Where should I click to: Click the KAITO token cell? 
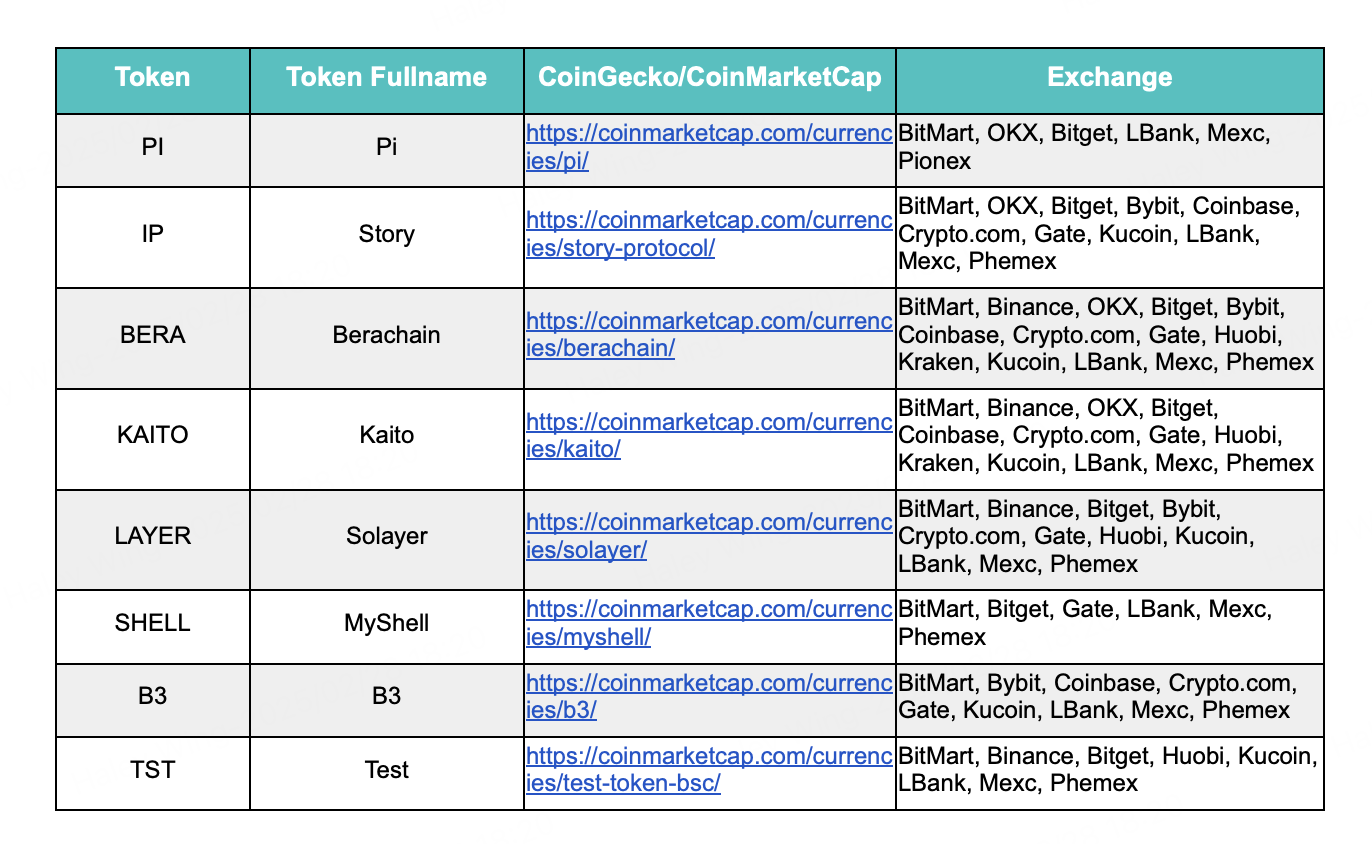click(153, 436)
